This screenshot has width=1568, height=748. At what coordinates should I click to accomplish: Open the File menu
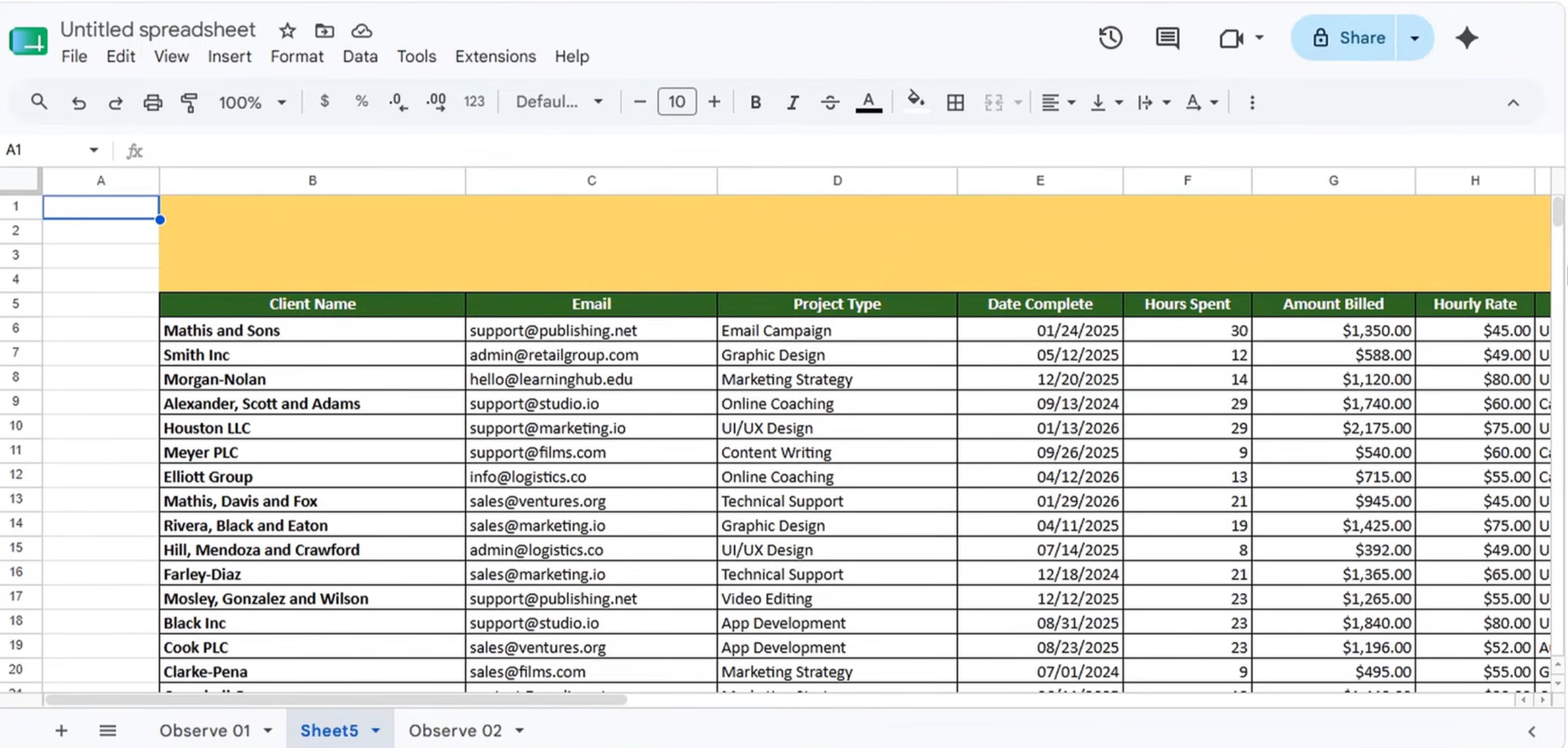click(x=74, y=56)
